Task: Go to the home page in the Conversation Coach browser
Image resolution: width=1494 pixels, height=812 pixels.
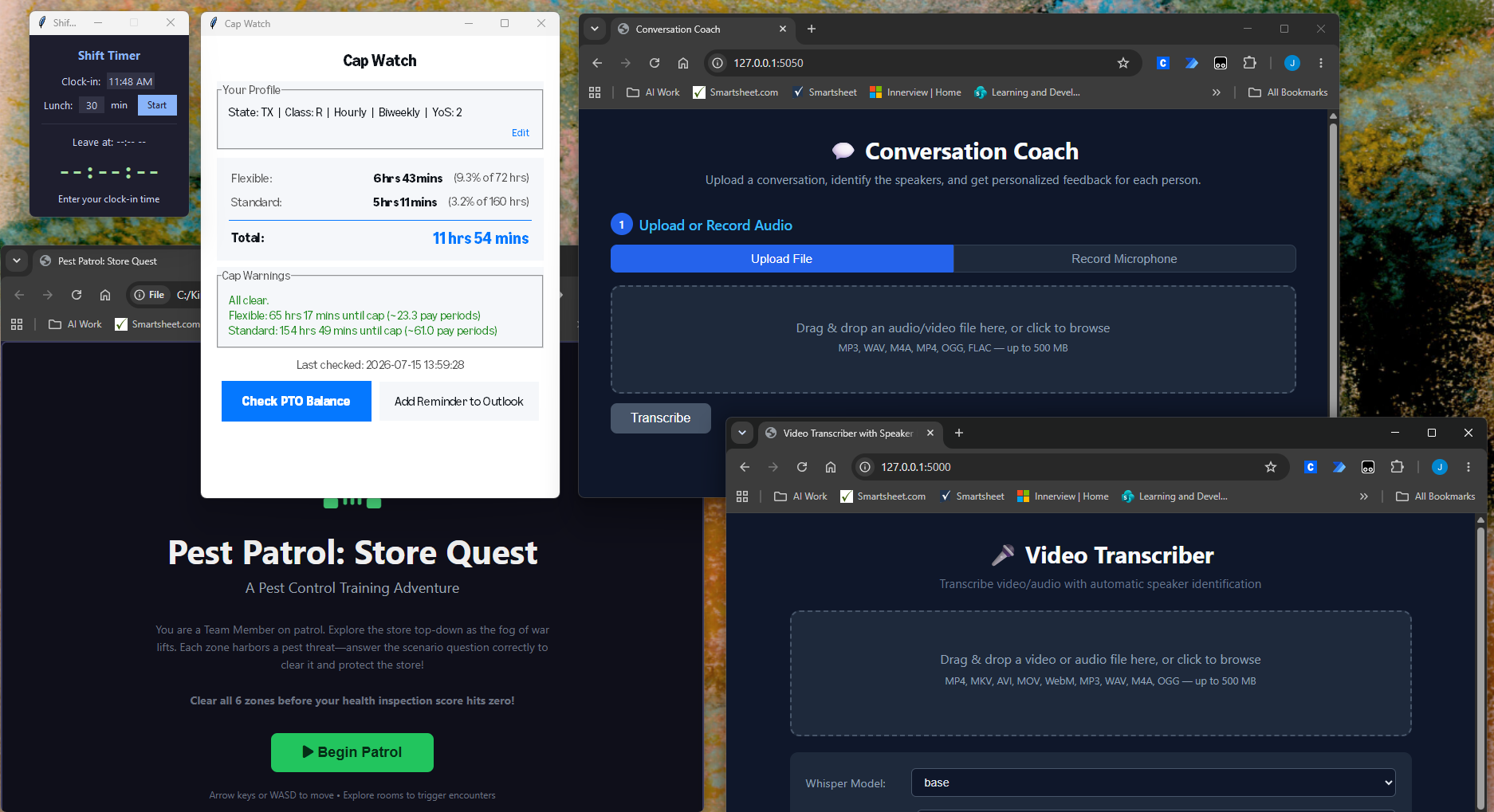Action: 683,63
